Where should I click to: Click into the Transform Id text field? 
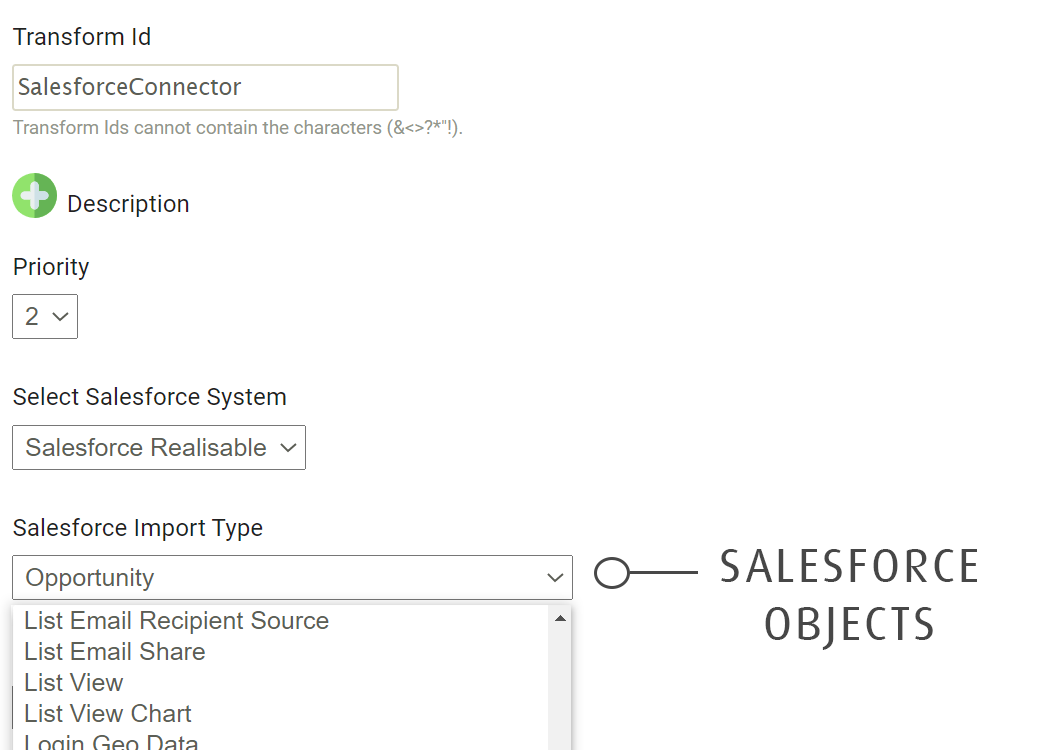[205, 88]
